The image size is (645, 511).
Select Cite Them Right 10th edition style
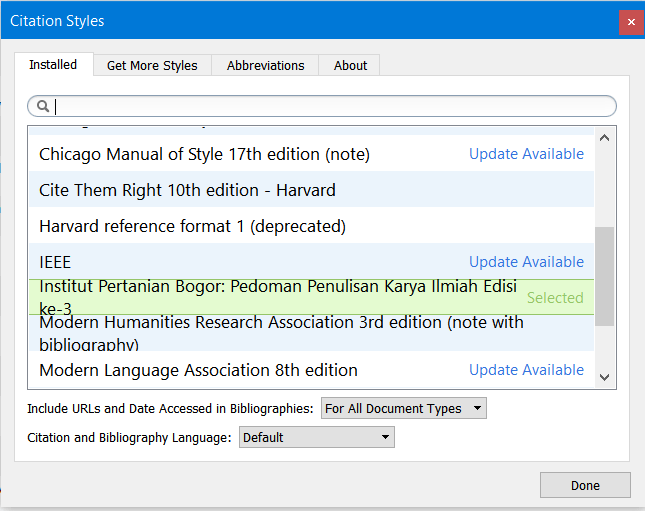click(x=187, y=190)
